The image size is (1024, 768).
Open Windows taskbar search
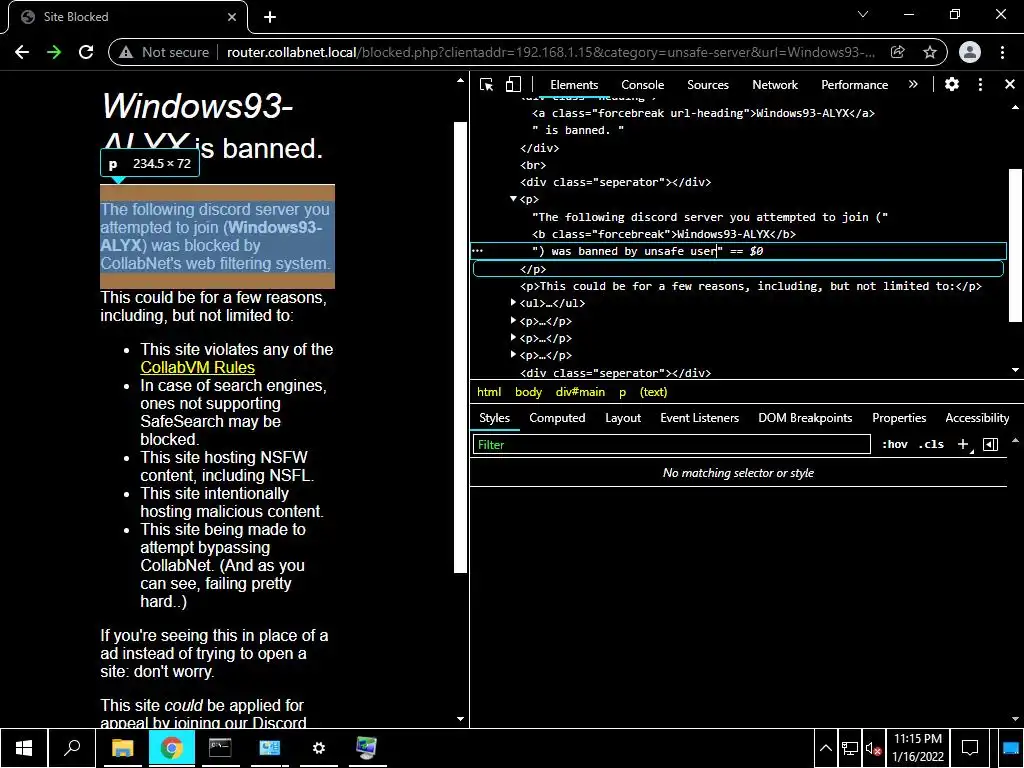[x=72, y=748]
